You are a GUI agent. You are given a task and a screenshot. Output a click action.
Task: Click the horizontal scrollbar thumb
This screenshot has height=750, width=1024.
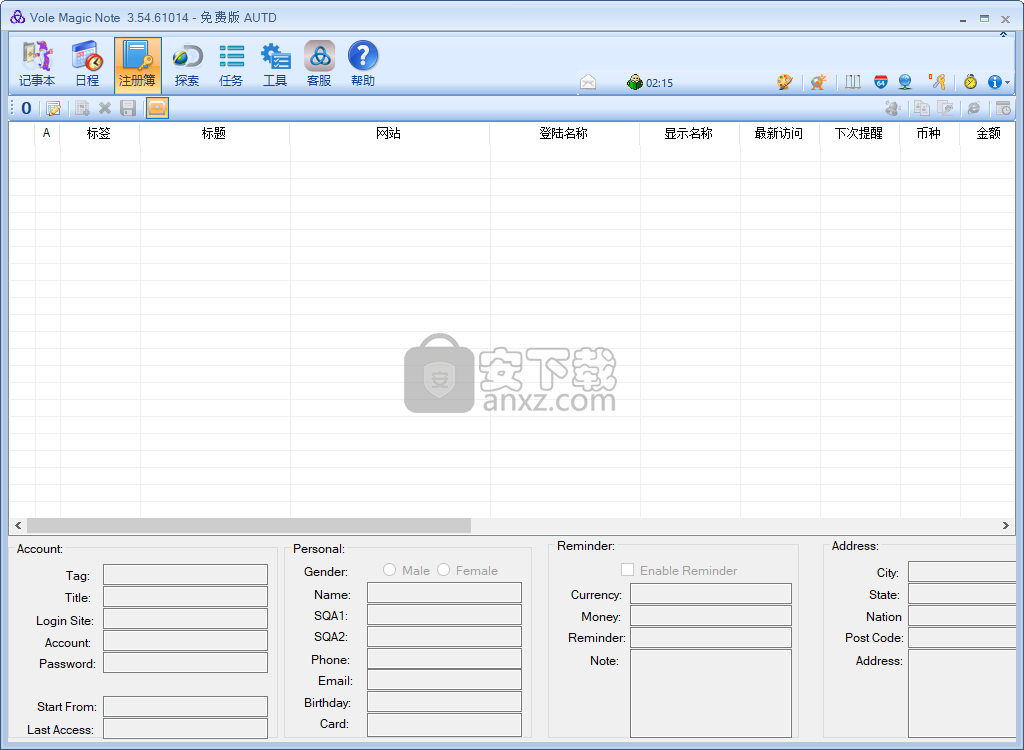coord(249,525)
